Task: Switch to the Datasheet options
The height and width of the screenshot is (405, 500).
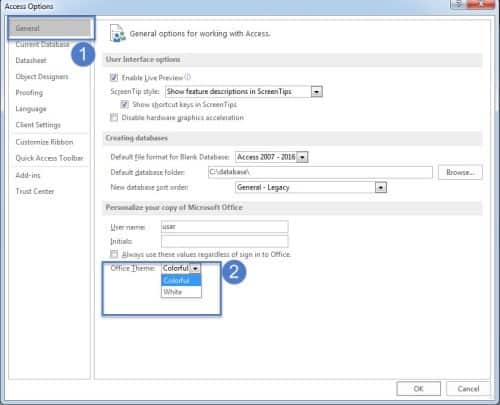Action: [31, 60]
